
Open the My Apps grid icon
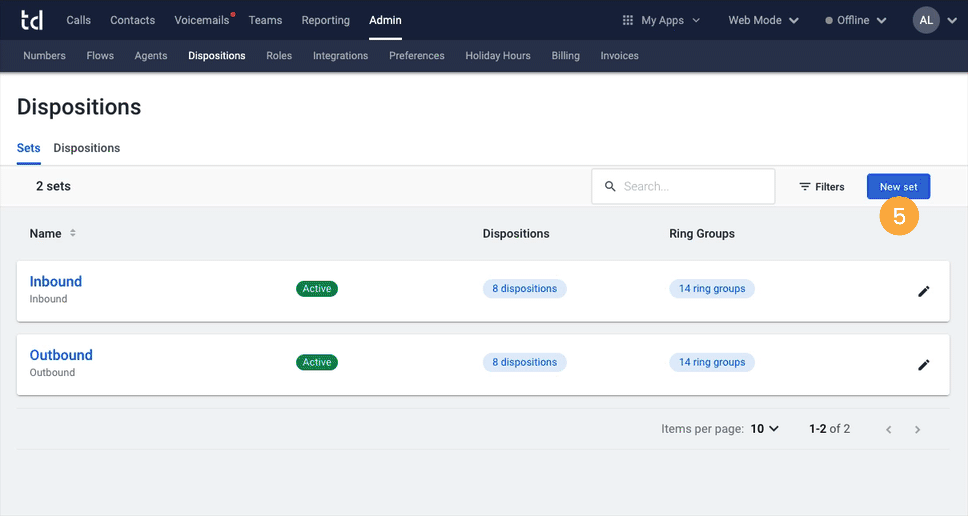pyautogui.click(x=628, y=20)
